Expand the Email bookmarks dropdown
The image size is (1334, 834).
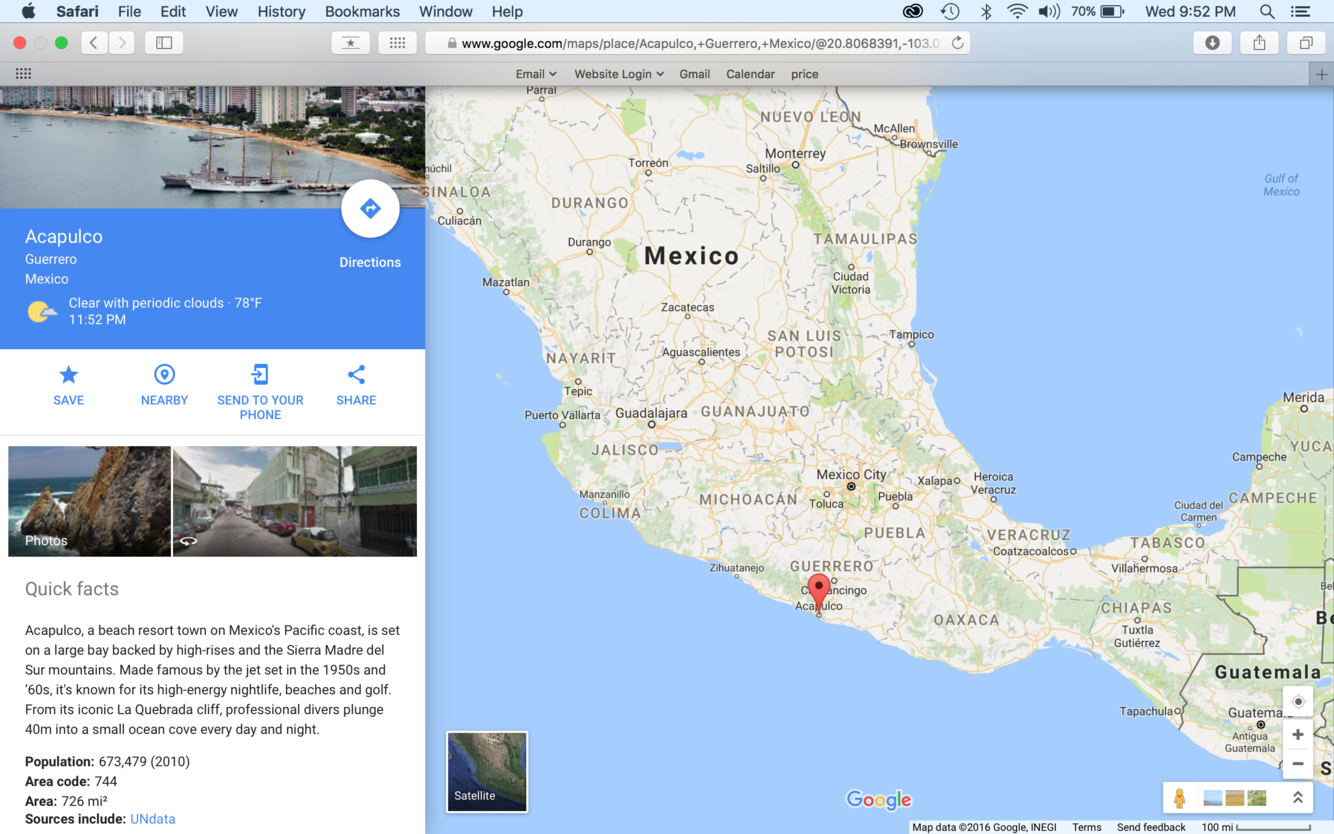[x=536, y=74]
